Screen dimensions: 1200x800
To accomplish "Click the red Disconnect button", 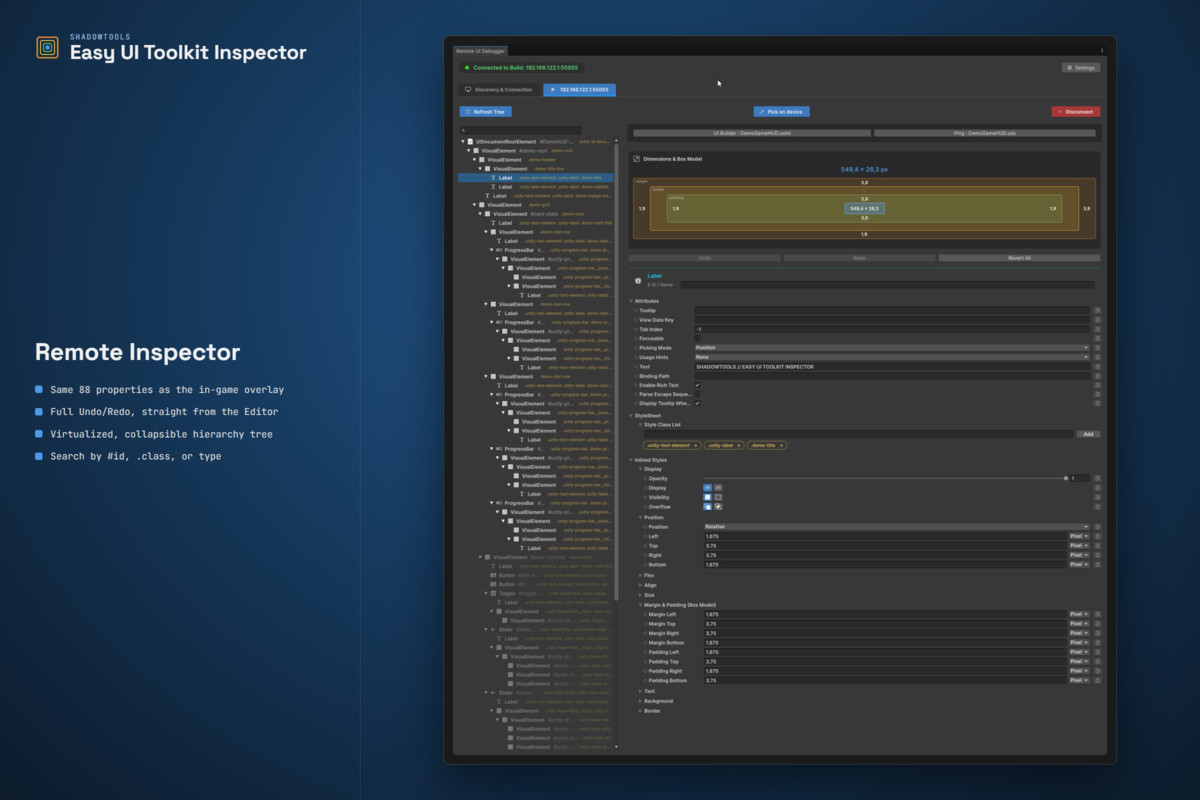I will click(x=1076, y=112).
